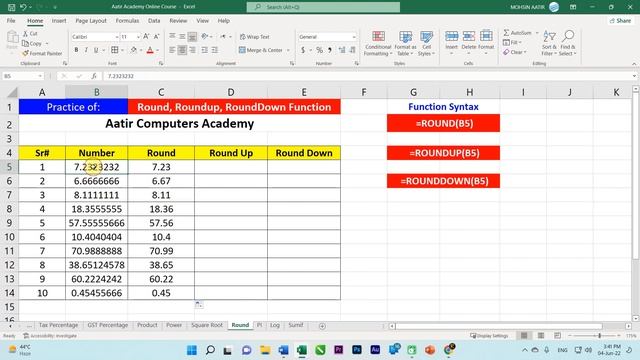Viewport: 640px width, 360px height.
Task: Switch to the Formulas tab
Action: click(127, 21)
